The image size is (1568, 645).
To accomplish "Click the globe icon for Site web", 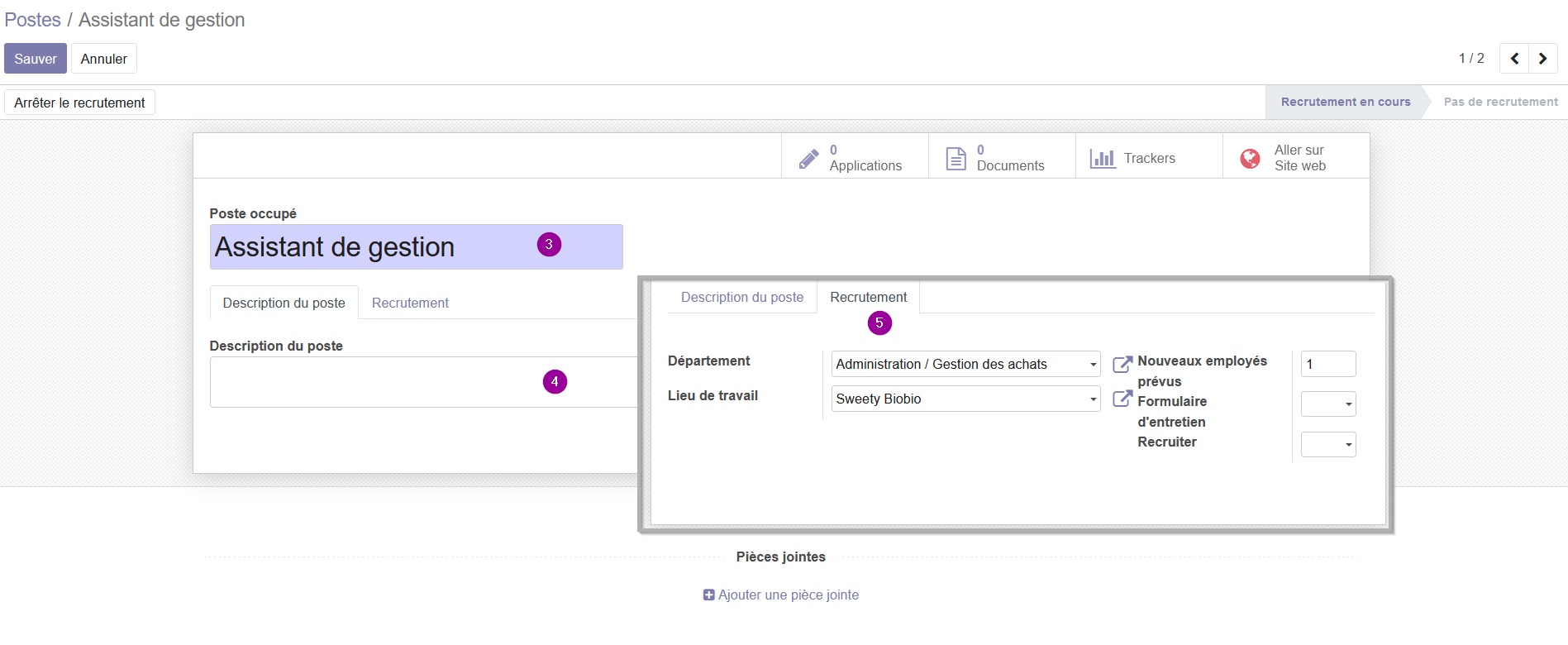I will point(1250,158).
